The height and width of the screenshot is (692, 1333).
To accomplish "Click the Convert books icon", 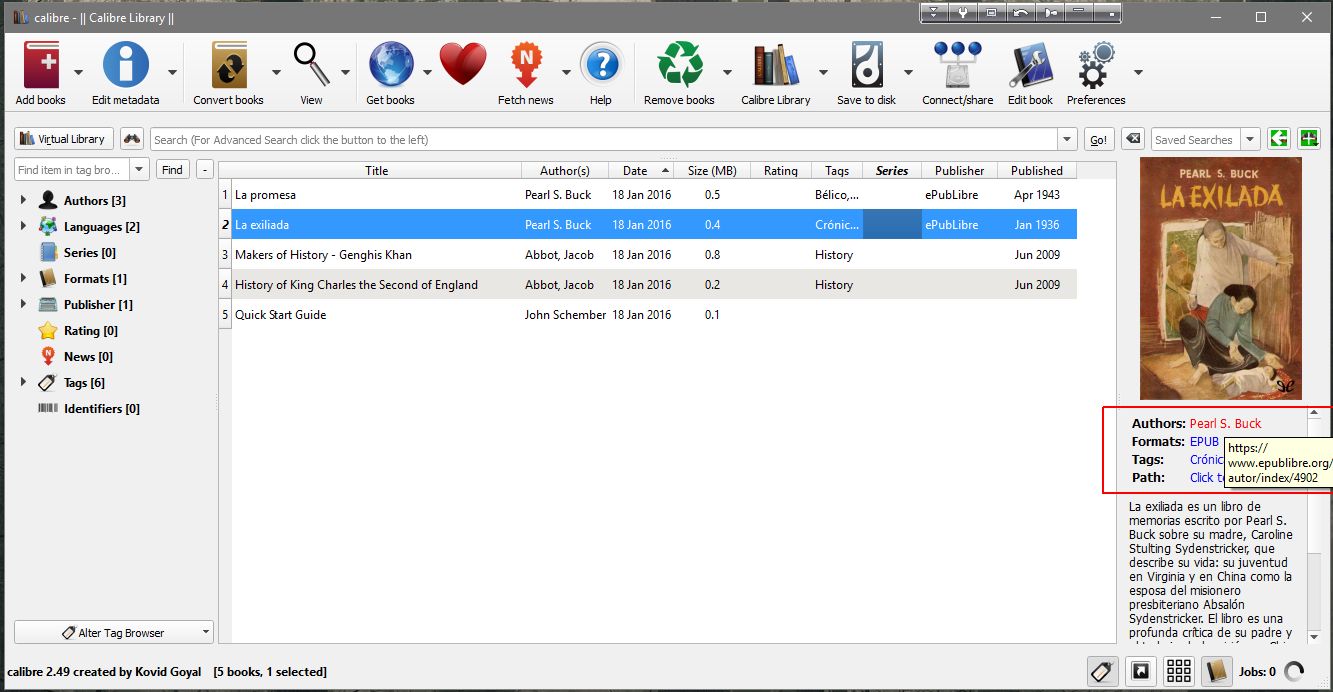I will 229,66.
